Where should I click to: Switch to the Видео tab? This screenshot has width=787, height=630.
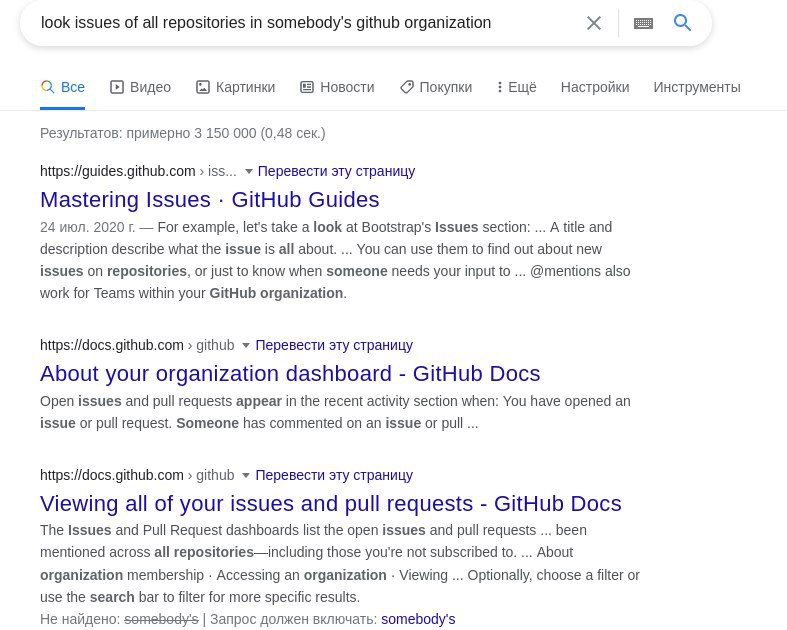click(141, 87)
